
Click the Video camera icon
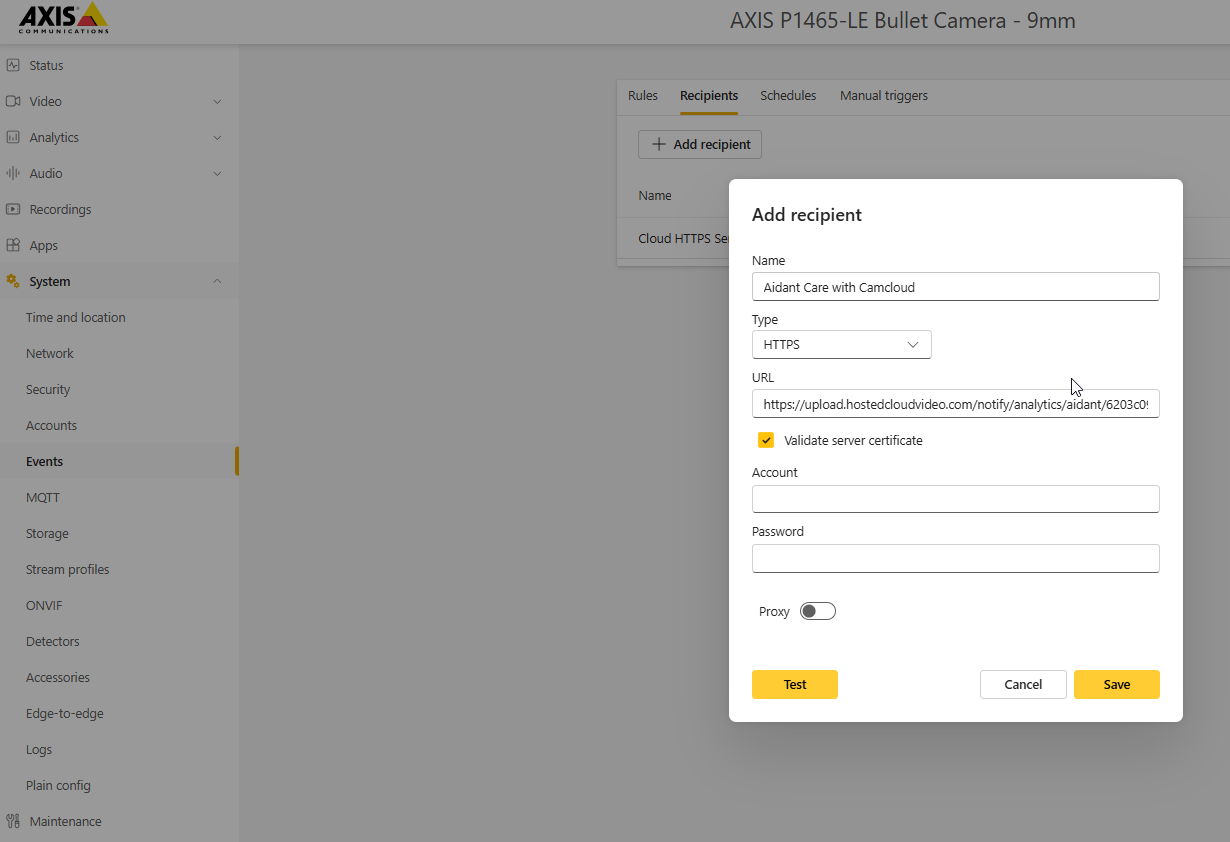[13, 101]
